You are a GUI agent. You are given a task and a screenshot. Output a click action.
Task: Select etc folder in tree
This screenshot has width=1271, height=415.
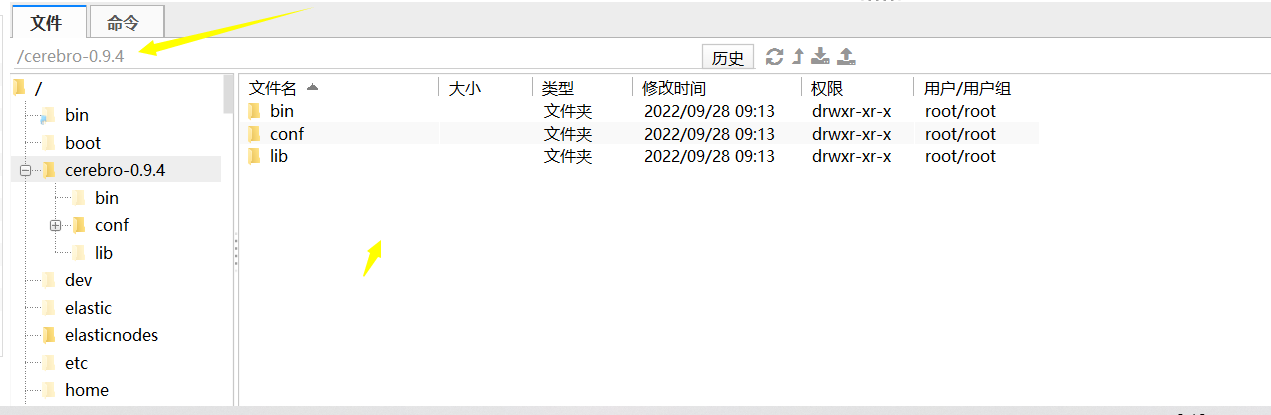click(76, 363)
